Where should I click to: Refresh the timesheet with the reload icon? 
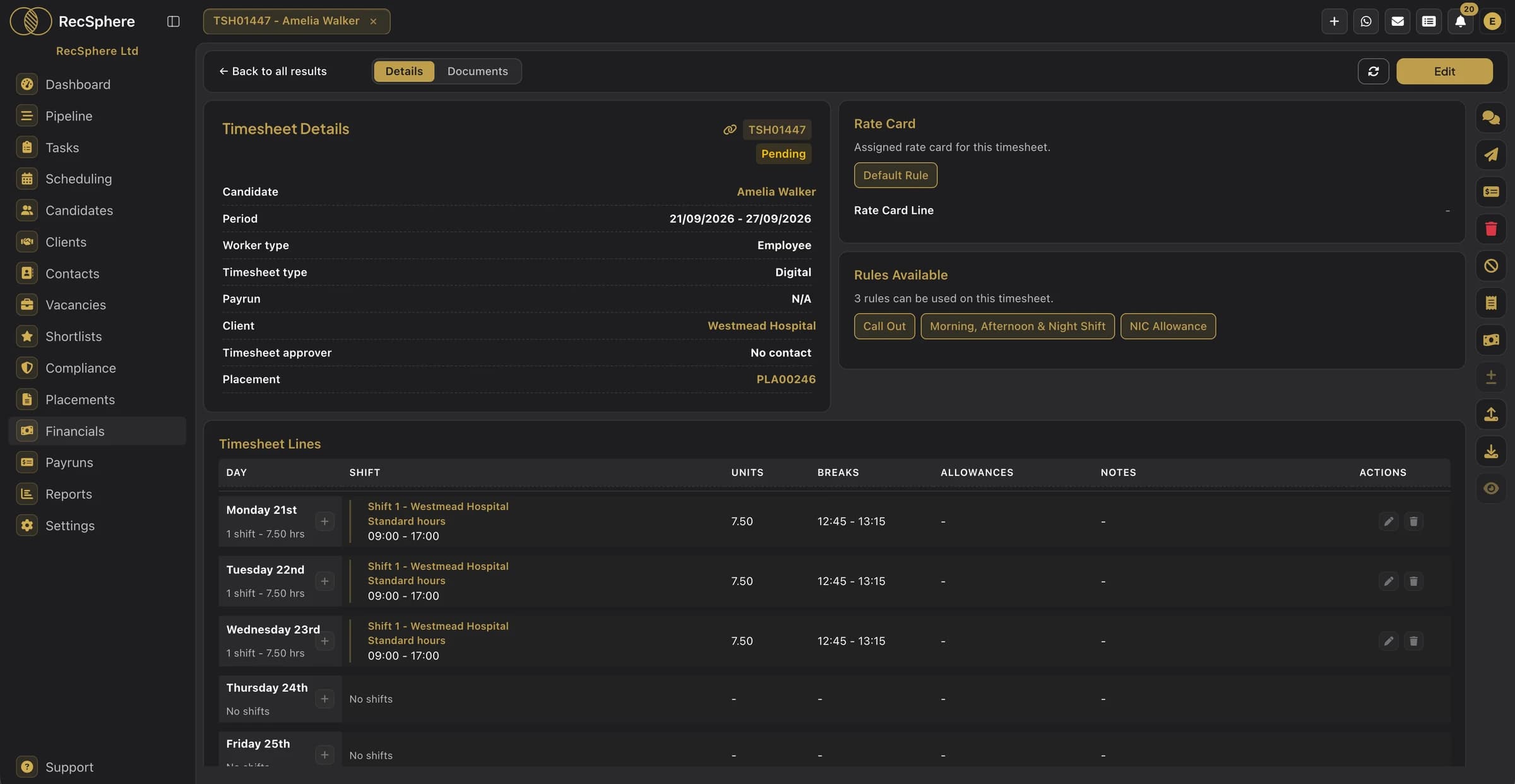(x=1373, y=71)
